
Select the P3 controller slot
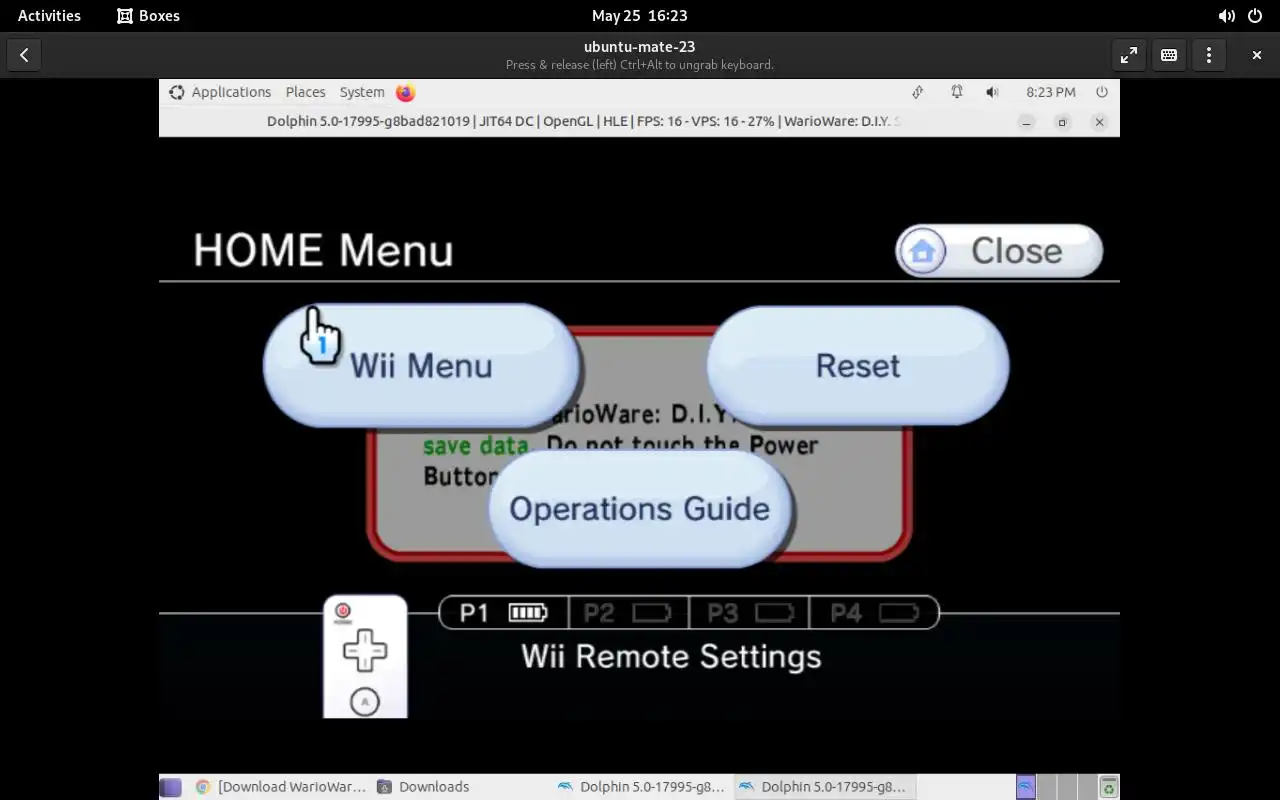pos(749,612)
